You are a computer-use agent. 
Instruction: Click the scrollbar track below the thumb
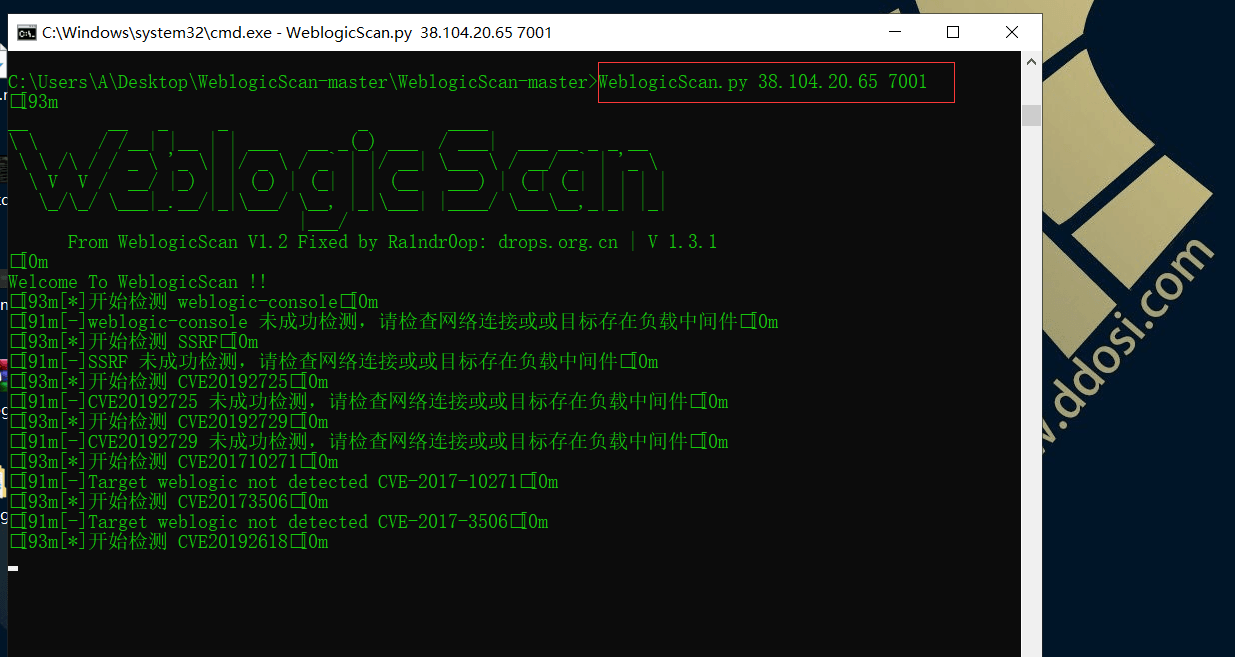point(1031,390)
